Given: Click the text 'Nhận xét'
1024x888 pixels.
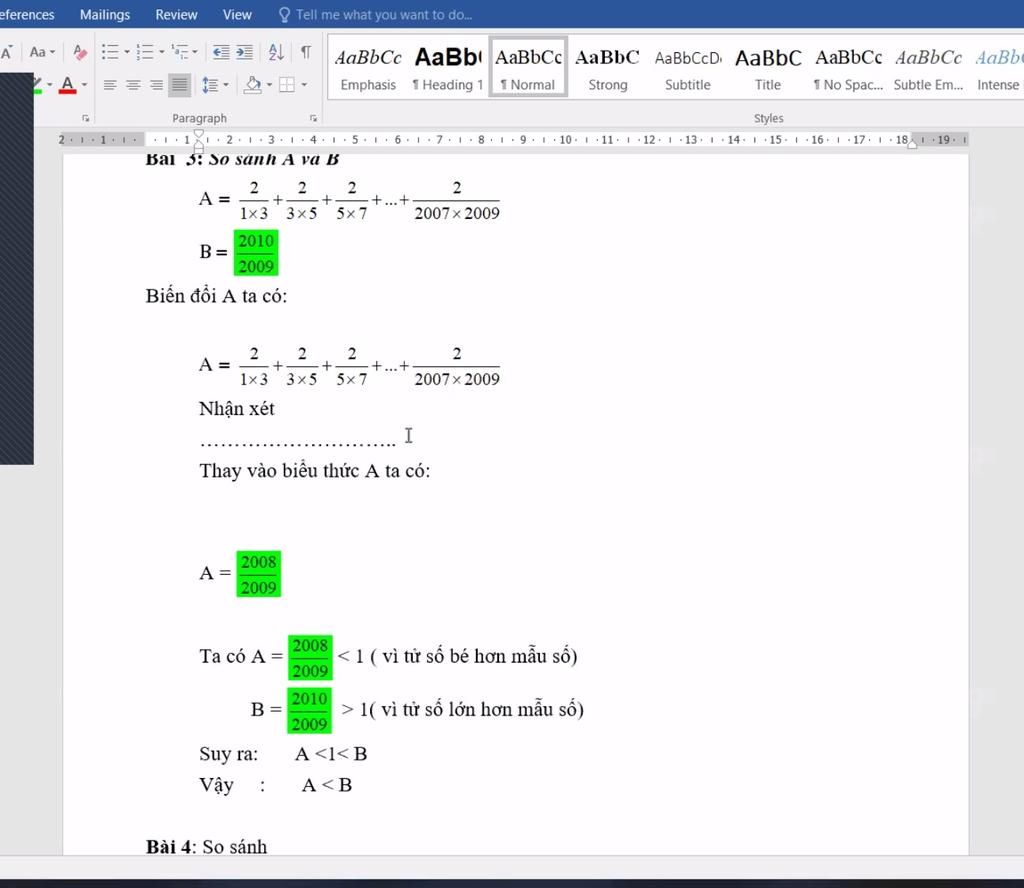Looking at the screenshot, I should click(236, 409).
